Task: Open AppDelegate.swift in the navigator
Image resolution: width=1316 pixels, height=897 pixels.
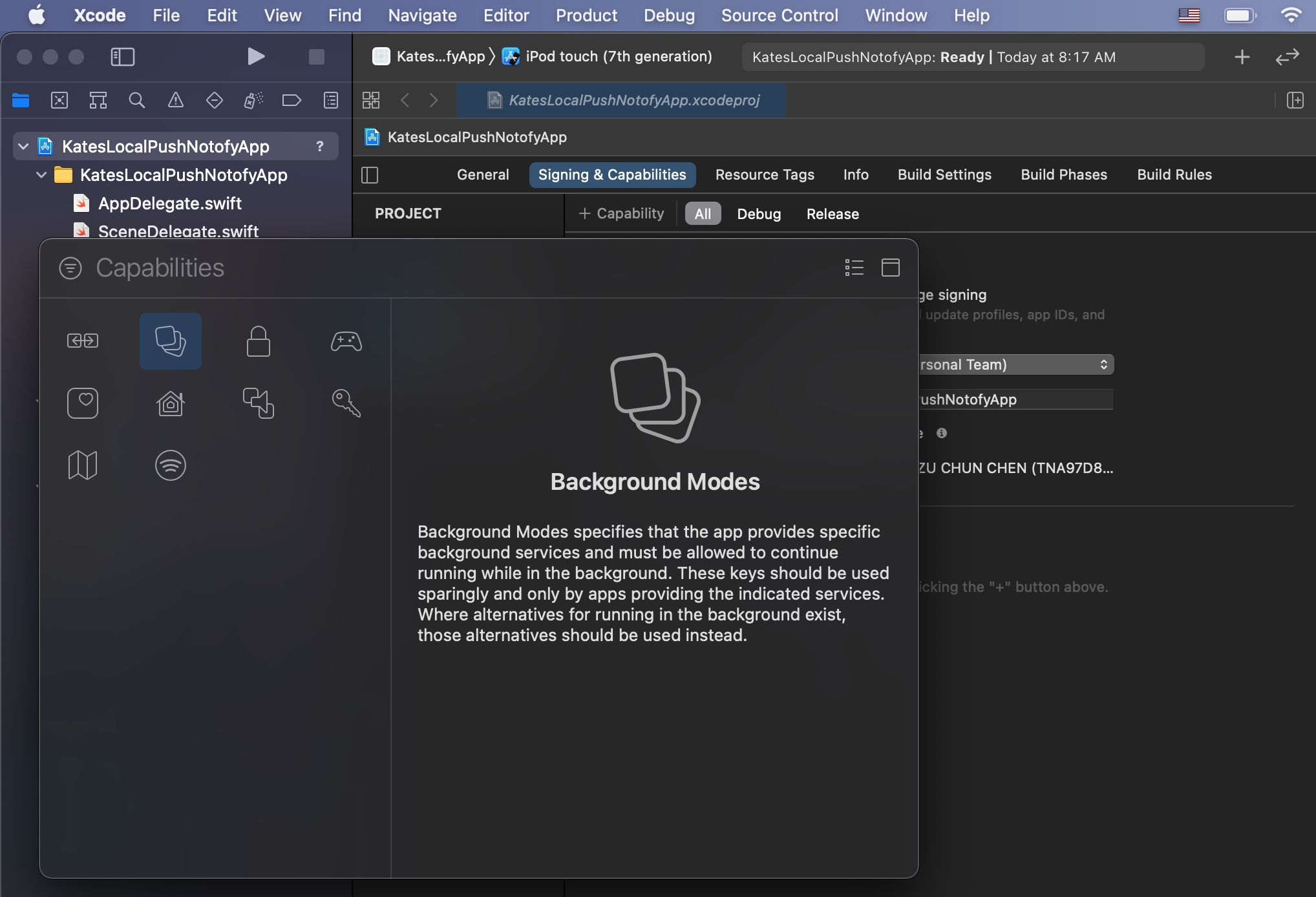Action: [x=169, y=204]
